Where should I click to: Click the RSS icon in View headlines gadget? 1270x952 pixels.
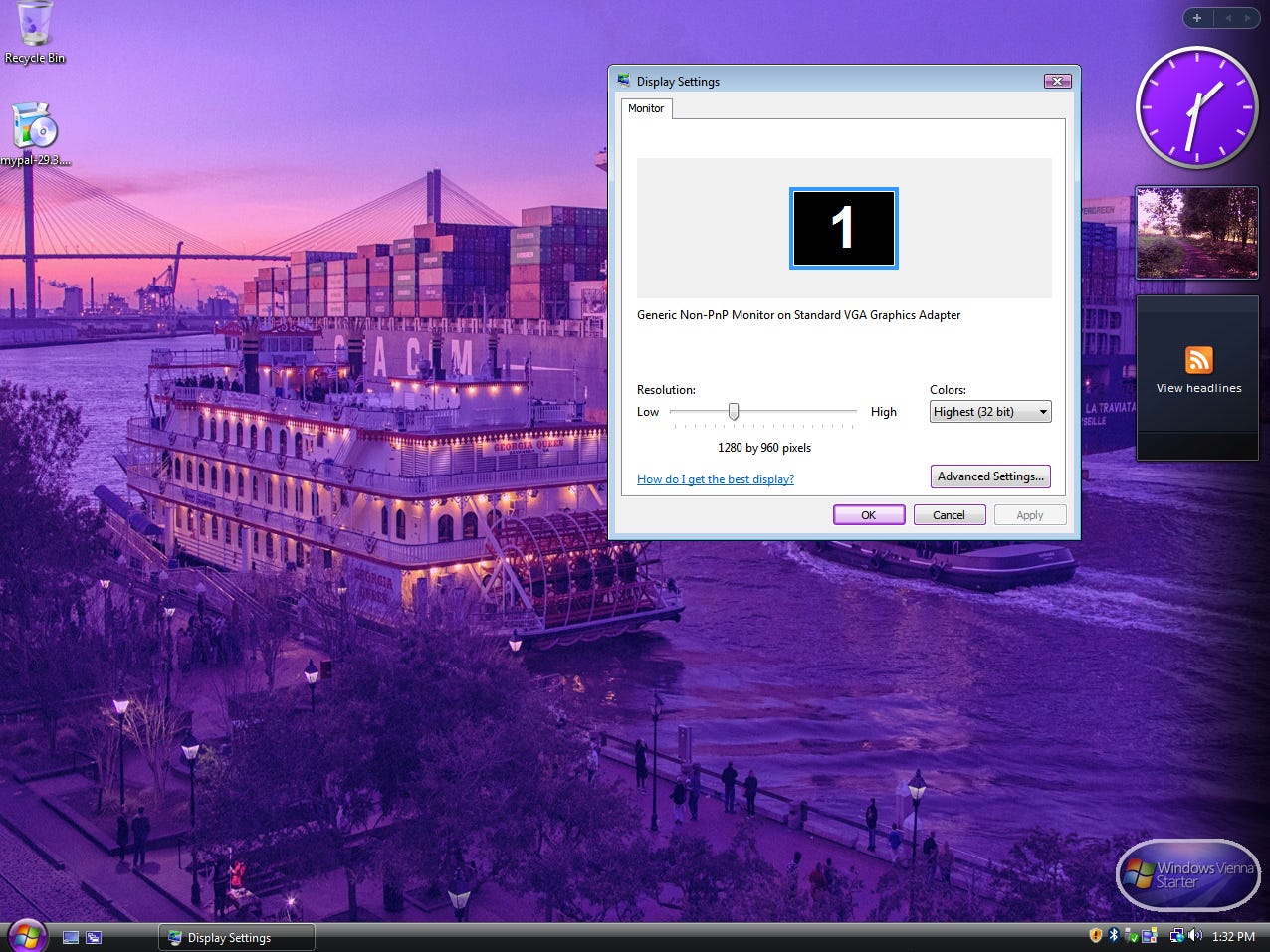1197,360
